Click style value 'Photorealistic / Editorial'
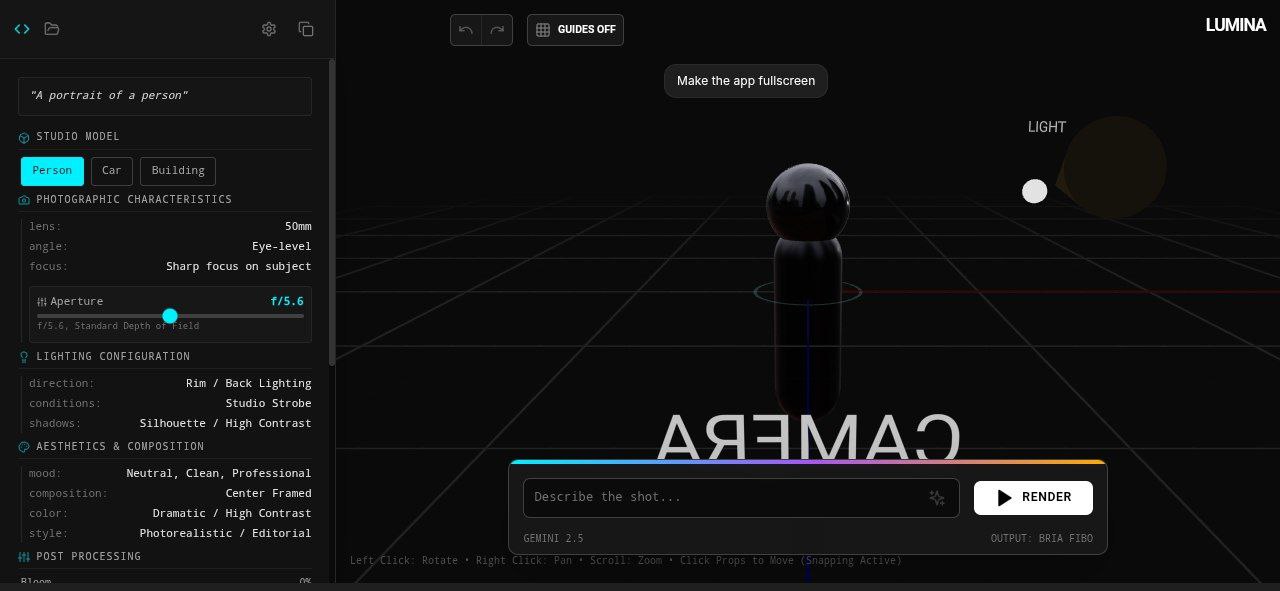The height and width of the screenshot is (591, 1280). click(x=226, y=534)
